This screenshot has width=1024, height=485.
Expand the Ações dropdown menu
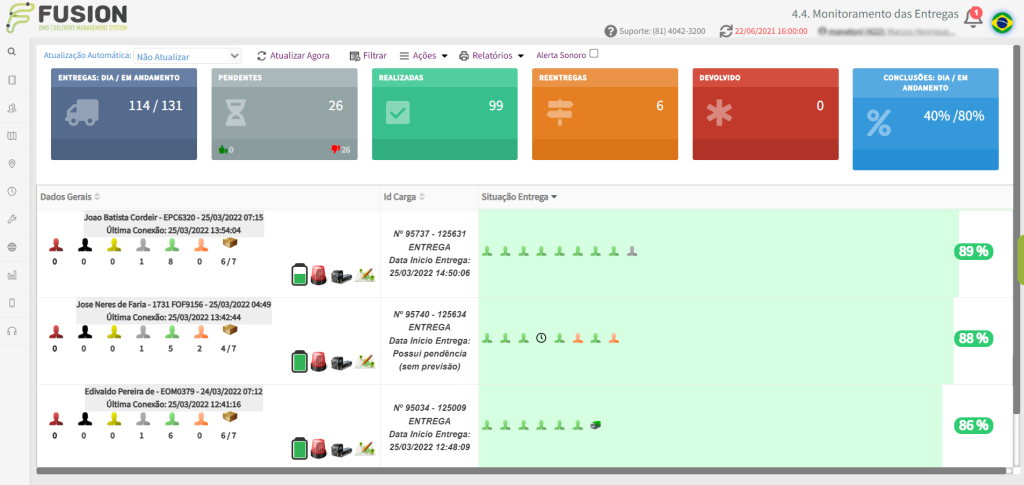424,56
